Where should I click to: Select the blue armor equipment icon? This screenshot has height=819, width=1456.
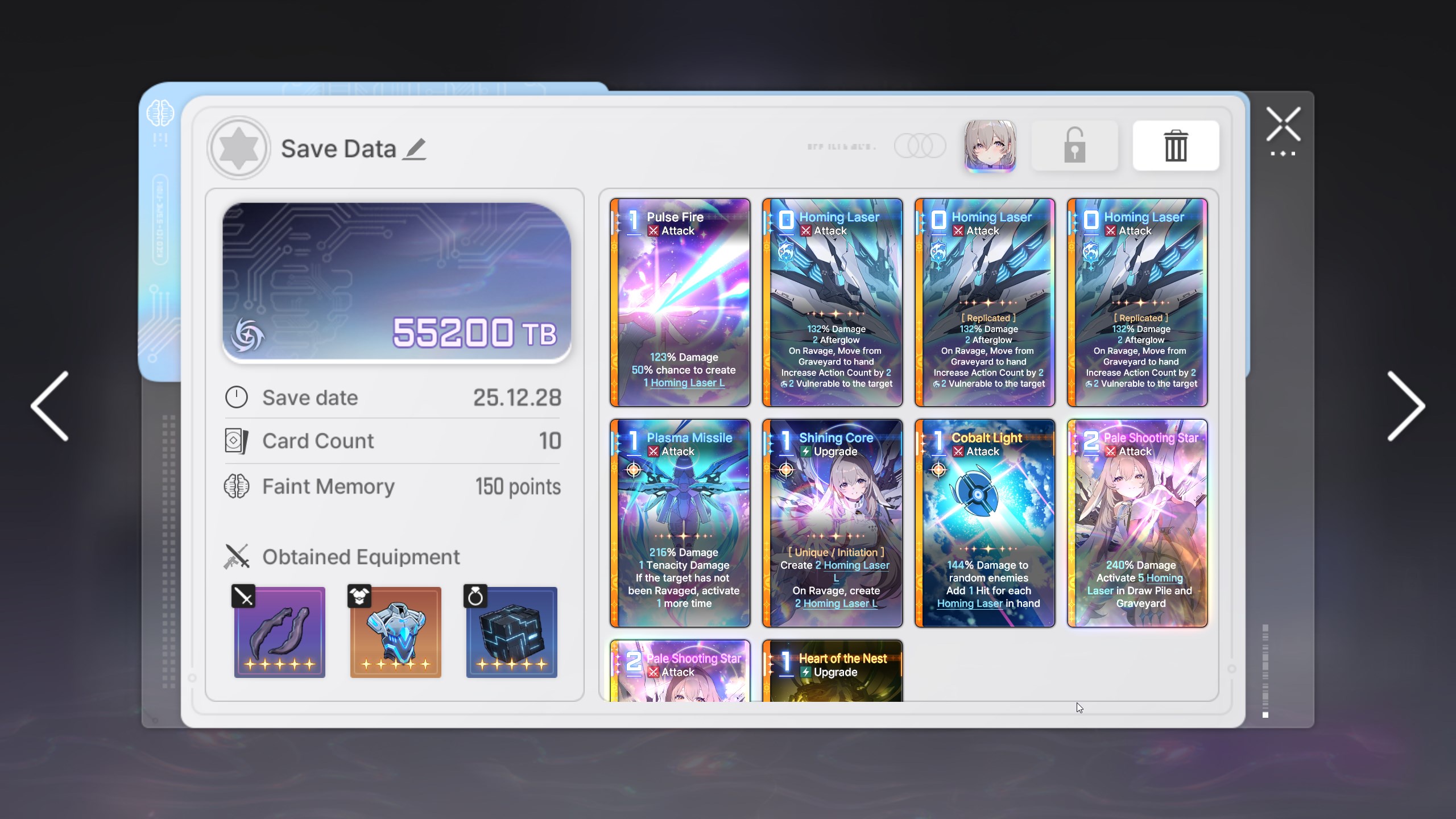point(395,632)
